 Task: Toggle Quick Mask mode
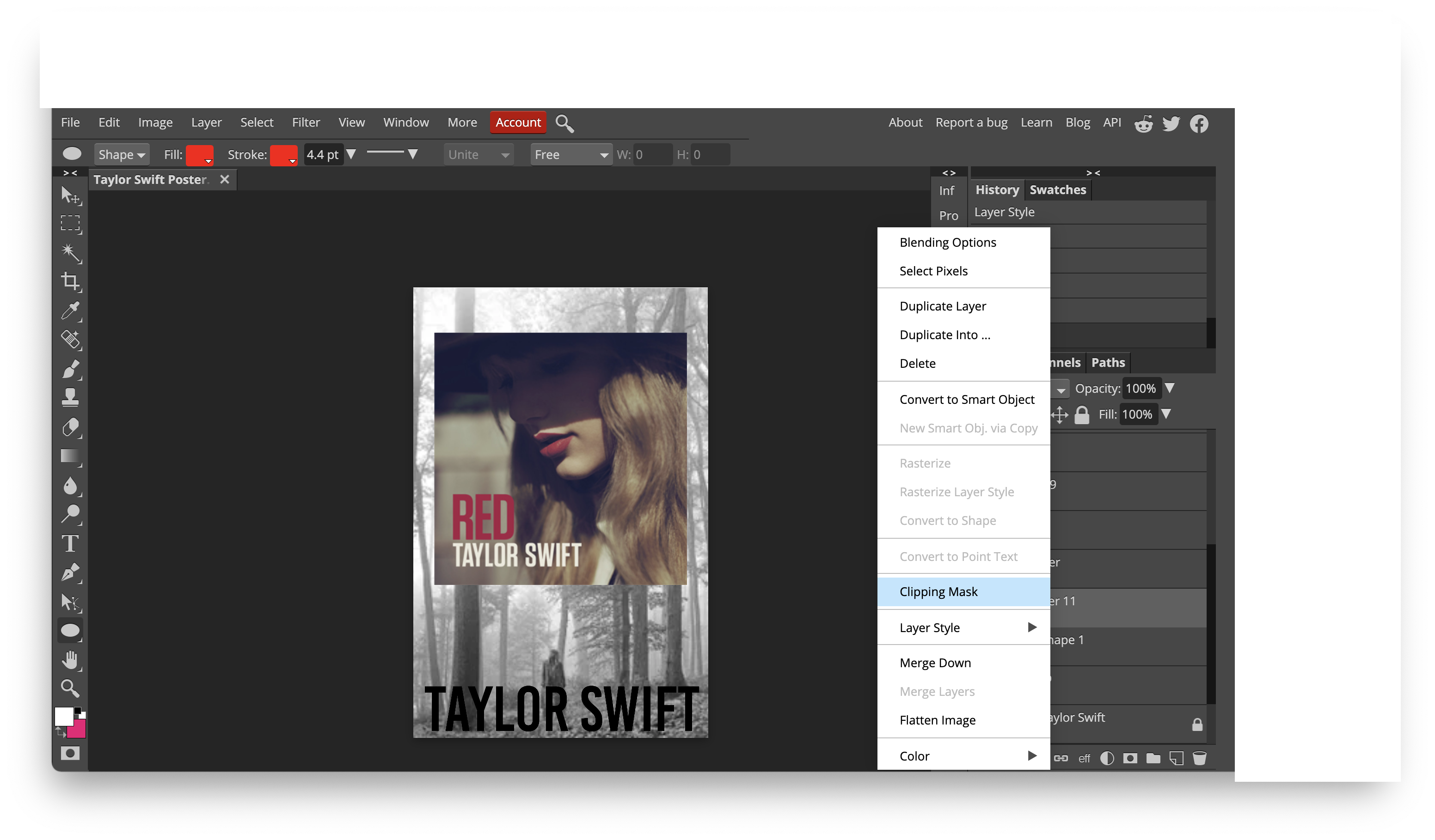(71, 754)
